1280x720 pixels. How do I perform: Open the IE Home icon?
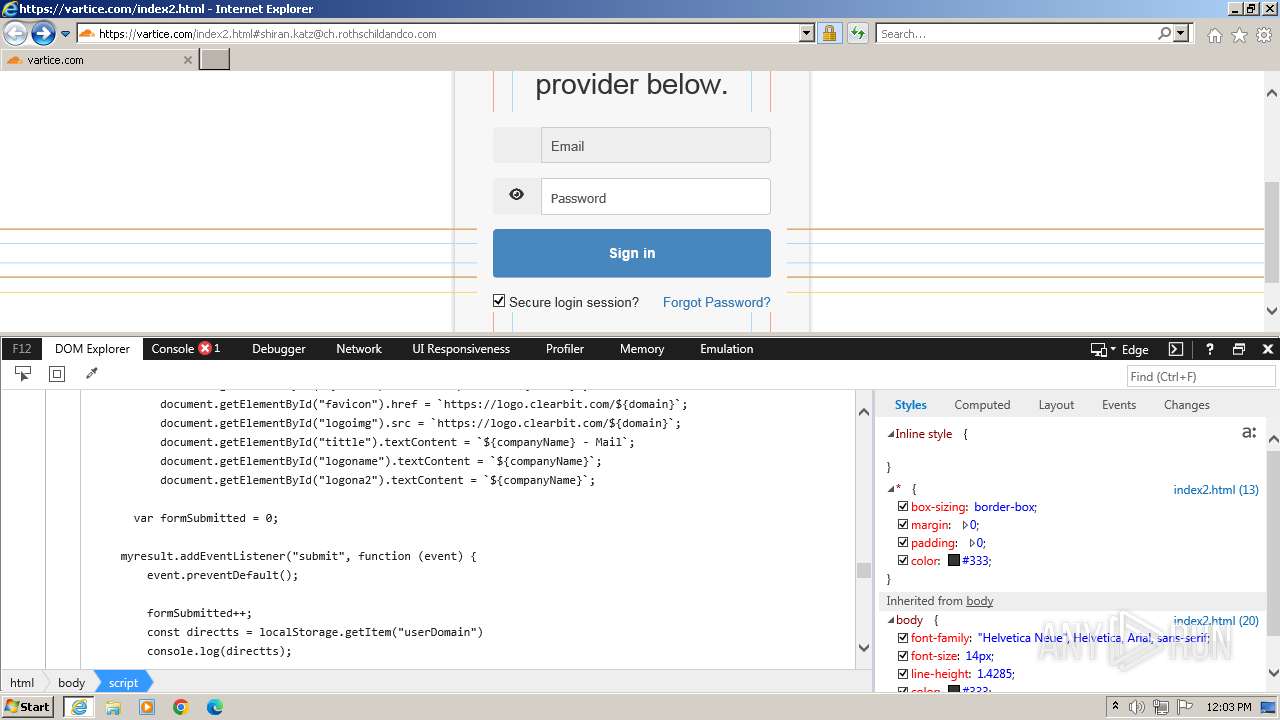tap(1214, 35)
